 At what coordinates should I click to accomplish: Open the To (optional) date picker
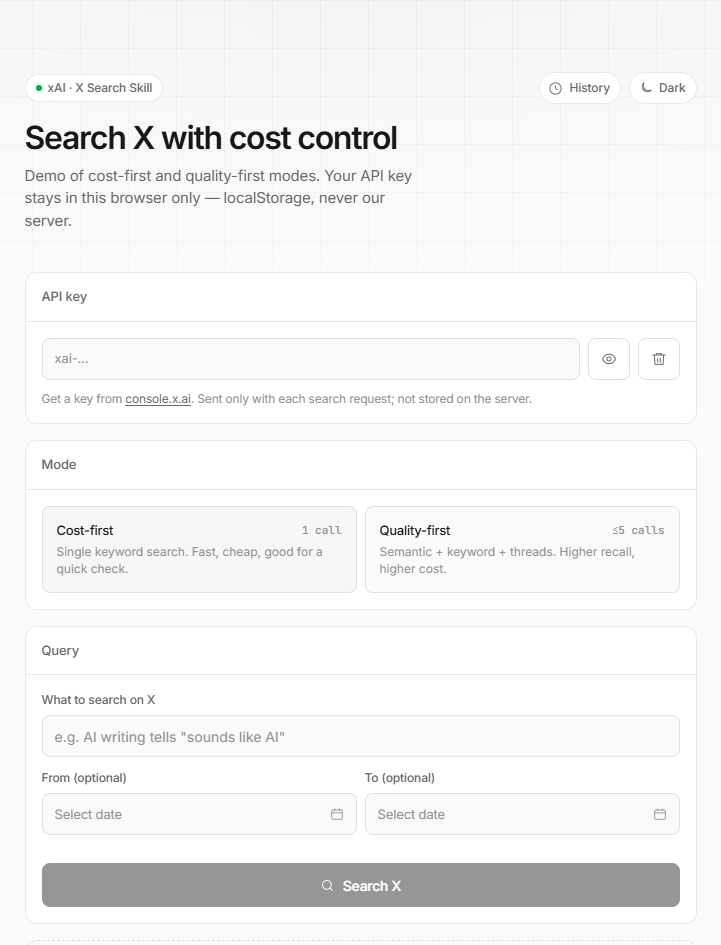[x=522, y=814]
